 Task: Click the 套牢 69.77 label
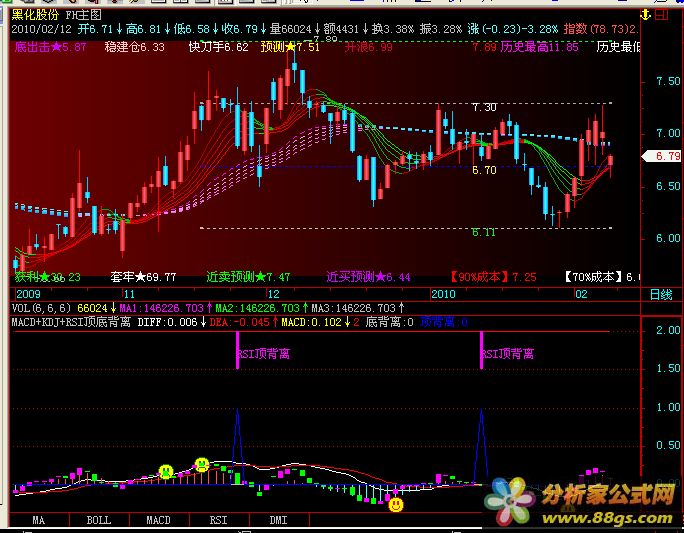(143, 276)
